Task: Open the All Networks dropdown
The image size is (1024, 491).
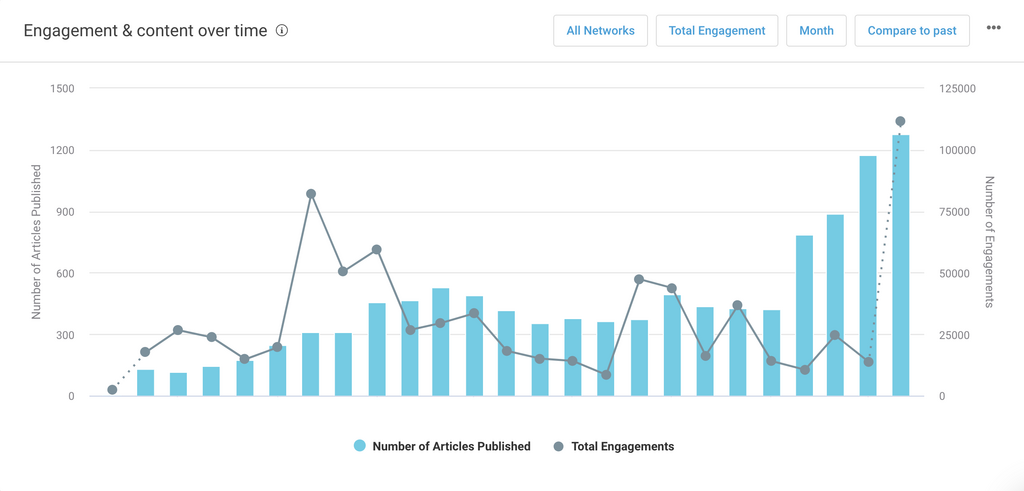Action: pos(600,31)
